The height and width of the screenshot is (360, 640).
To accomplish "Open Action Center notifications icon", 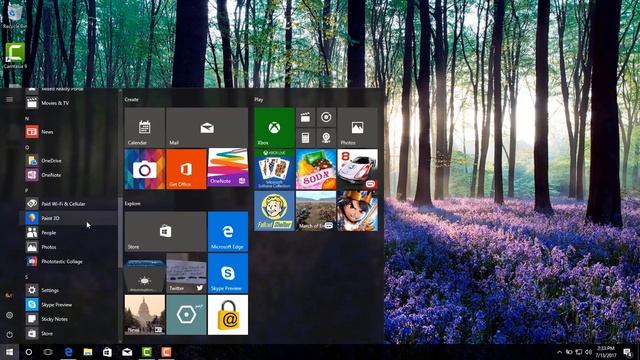I will tap(627, 352).
